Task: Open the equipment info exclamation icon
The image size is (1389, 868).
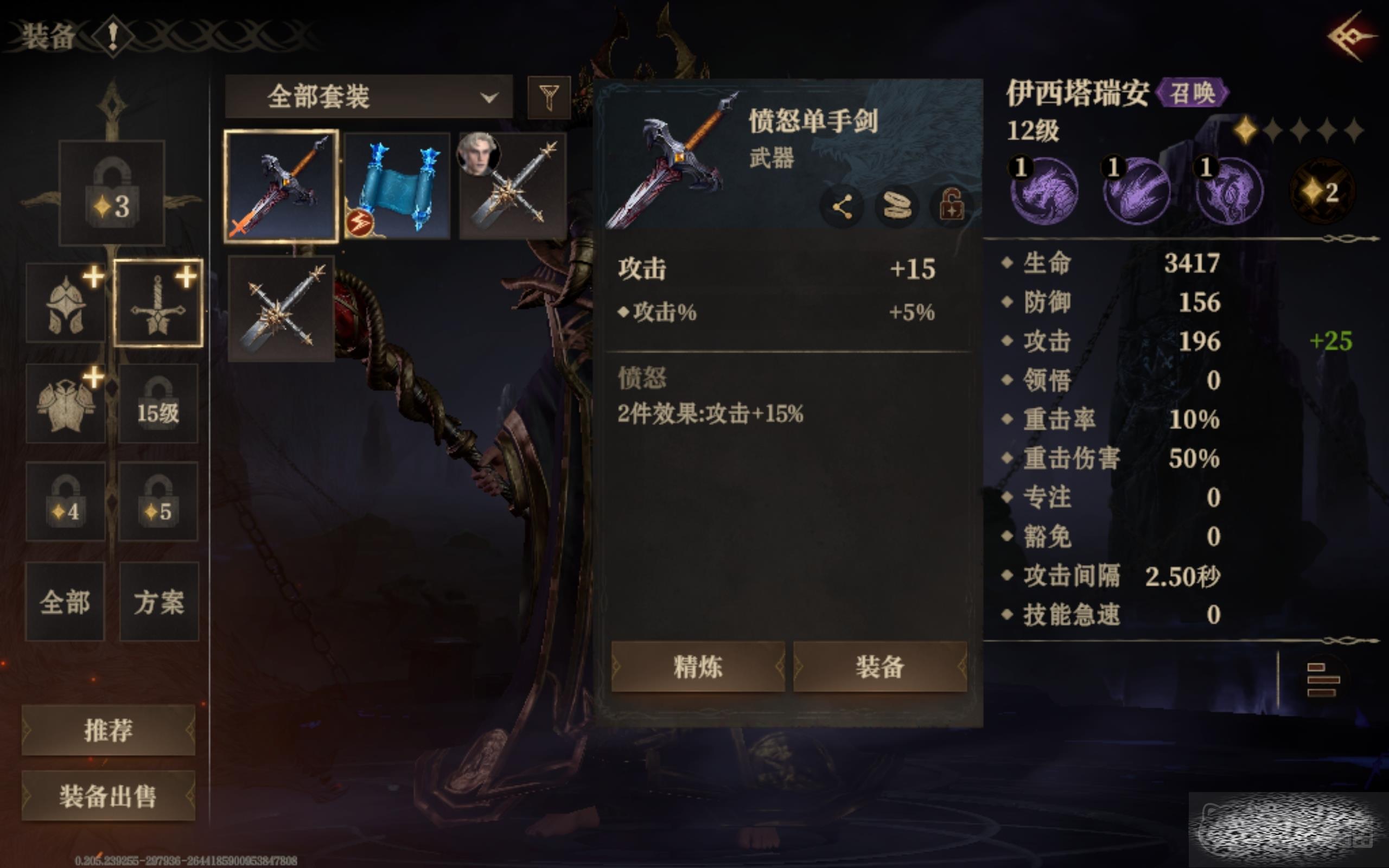Action: [113, 36]
